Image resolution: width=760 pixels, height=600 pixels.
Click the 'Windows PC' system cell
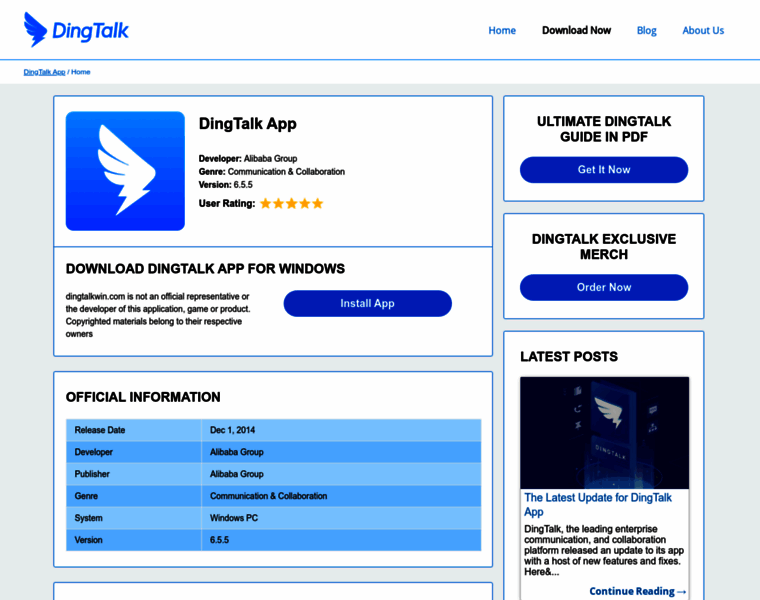[x=341, y=518]
